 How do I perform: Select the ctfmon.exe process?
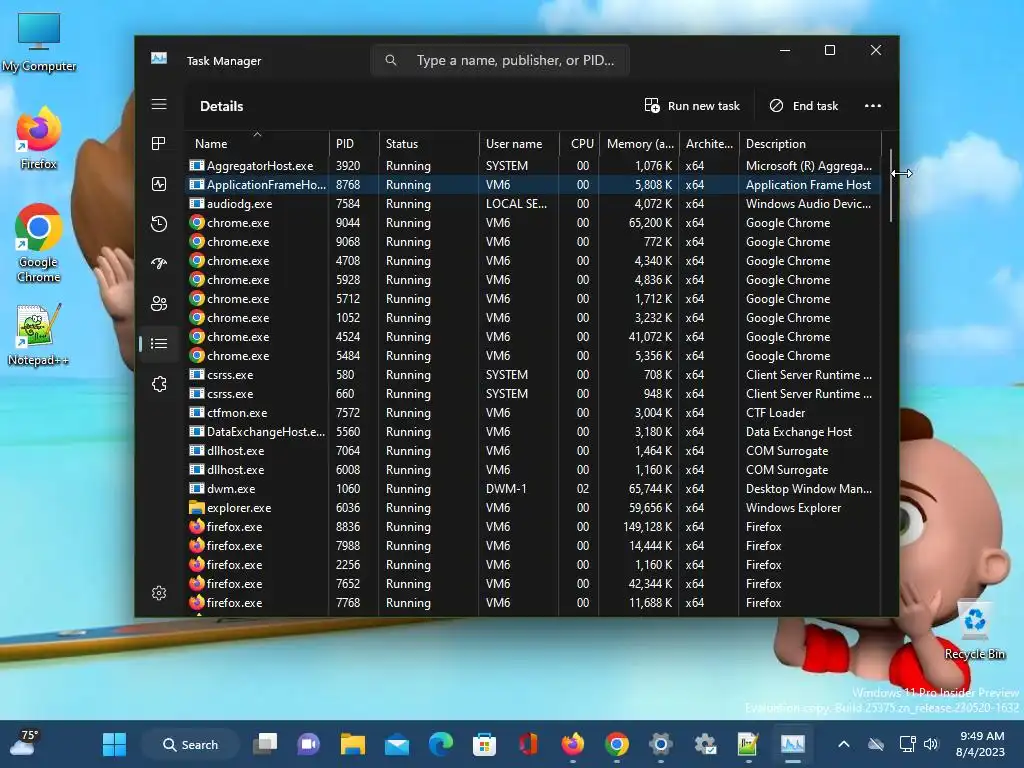pos(533,413)
